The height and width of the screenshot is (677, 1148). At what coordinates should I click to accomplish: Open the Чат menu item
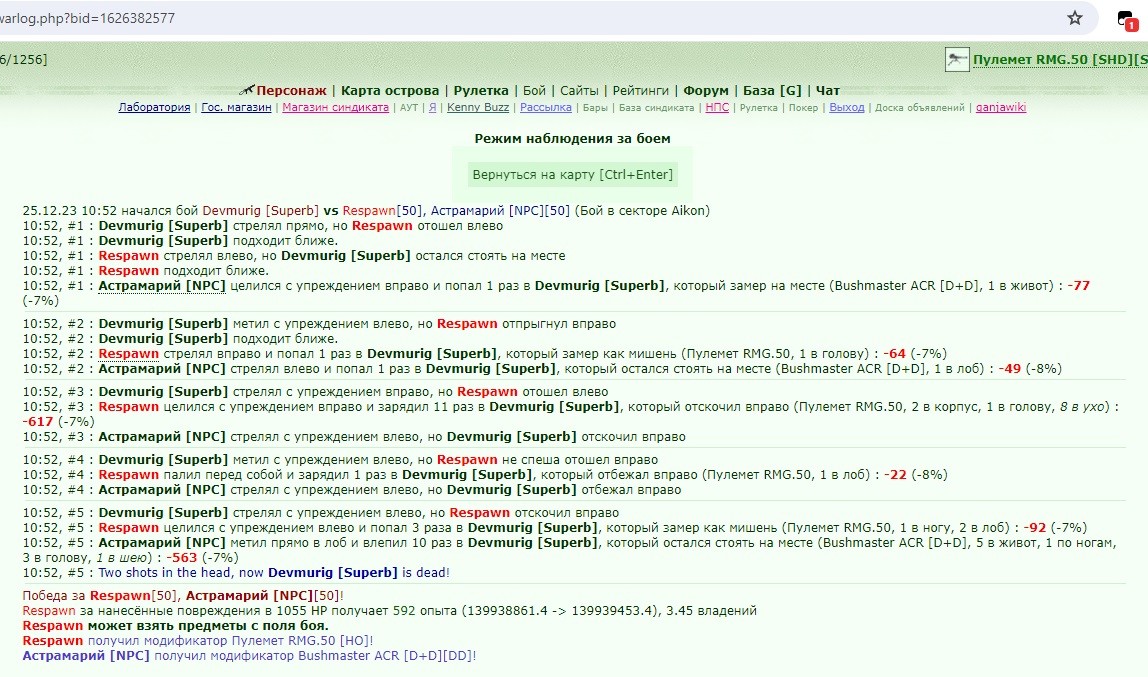click(x=827, y=91)
